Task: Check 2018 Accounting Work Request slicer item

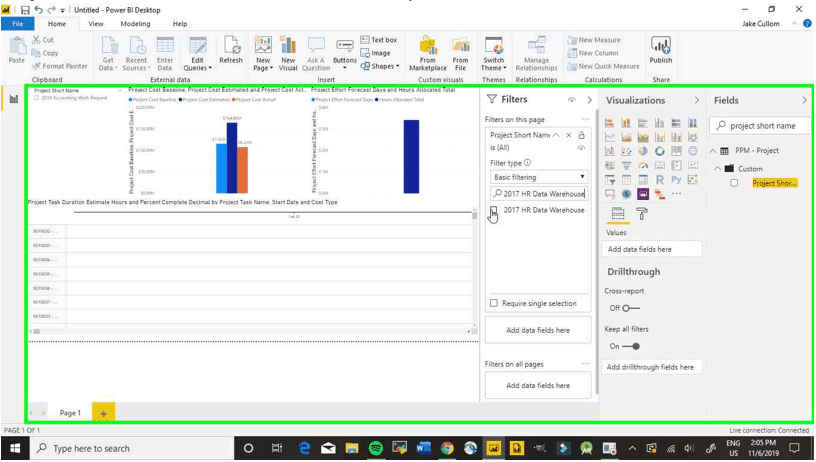Action: pyautogui.click(x=37, y=98)
